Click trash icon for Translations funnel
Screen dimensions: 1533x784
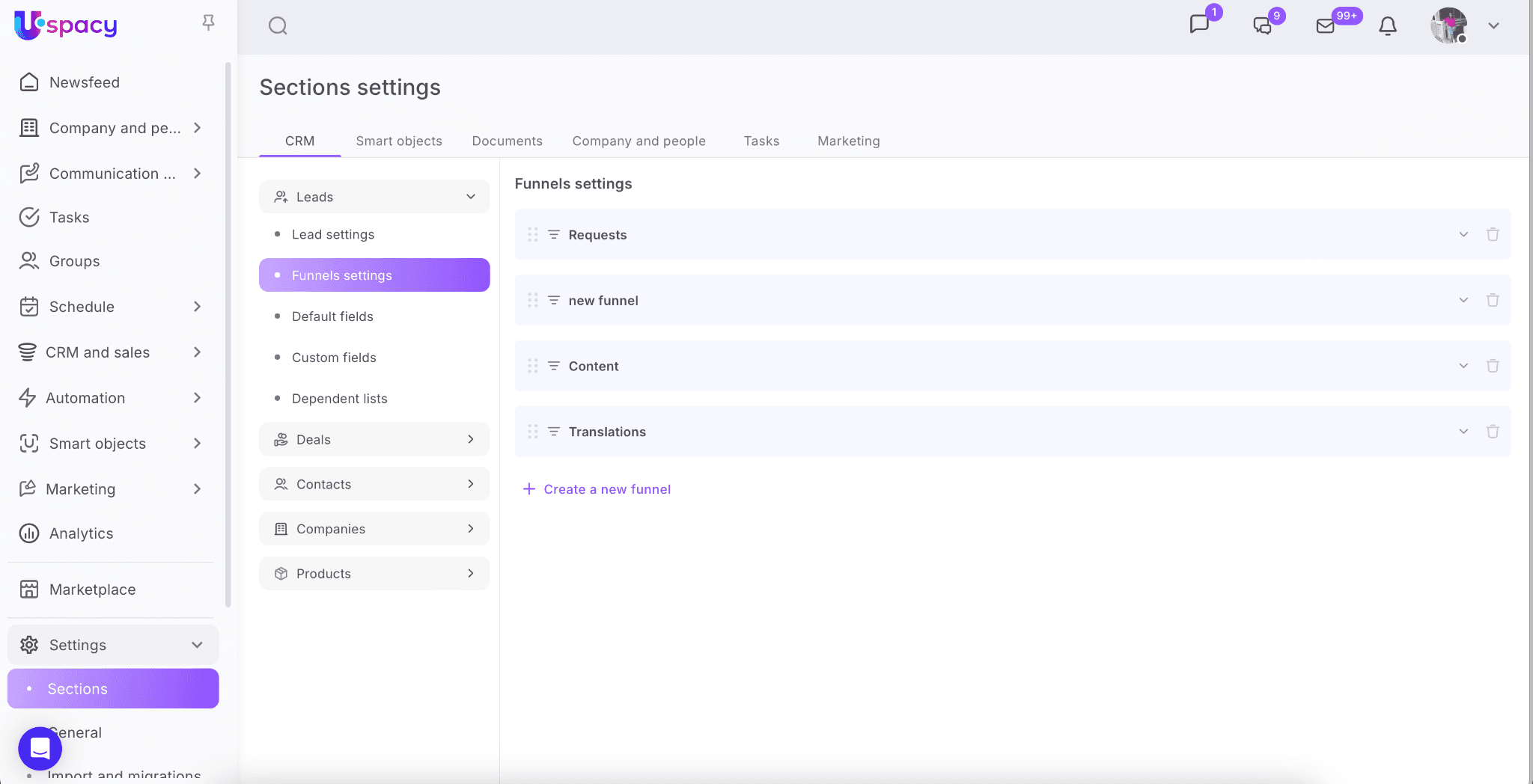[x=1492, y=432]
